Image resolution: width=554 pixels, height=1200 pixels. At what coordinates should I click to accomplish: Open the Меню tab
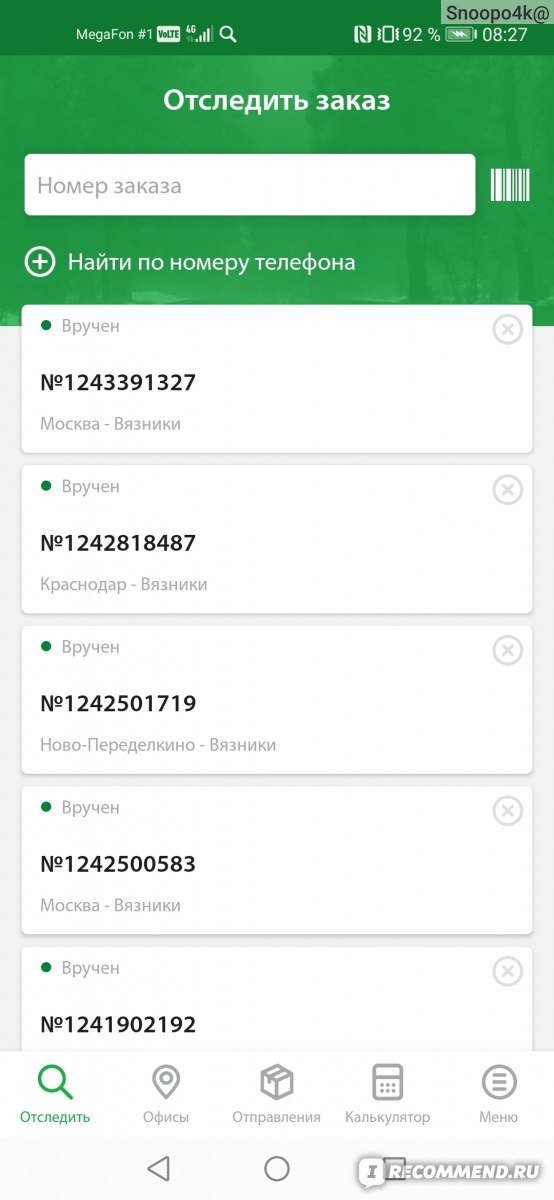coord(498,1095)
